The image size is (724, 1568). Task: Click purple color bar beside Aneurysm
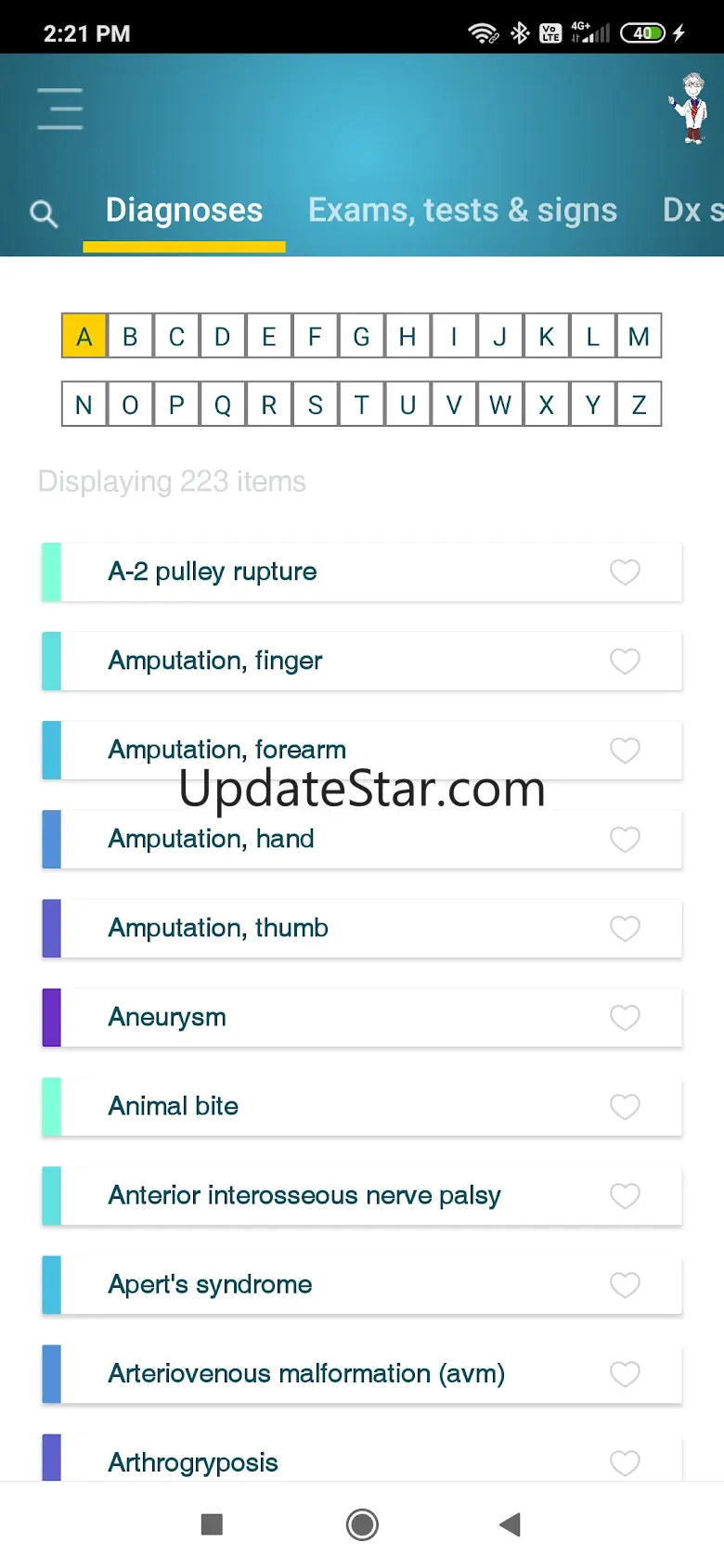coord(52,1018)
